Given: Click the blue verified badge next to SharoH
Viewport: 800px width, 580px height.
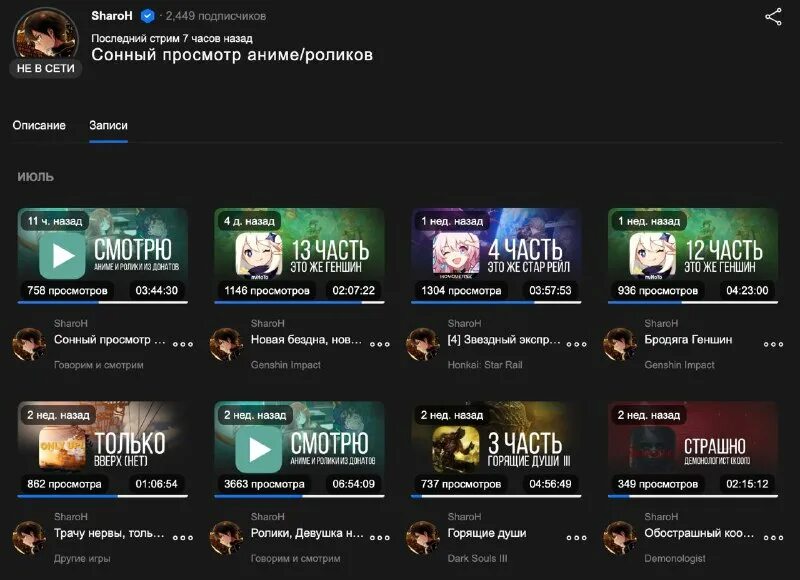Looking at the screenshot, I should (147, 16).
